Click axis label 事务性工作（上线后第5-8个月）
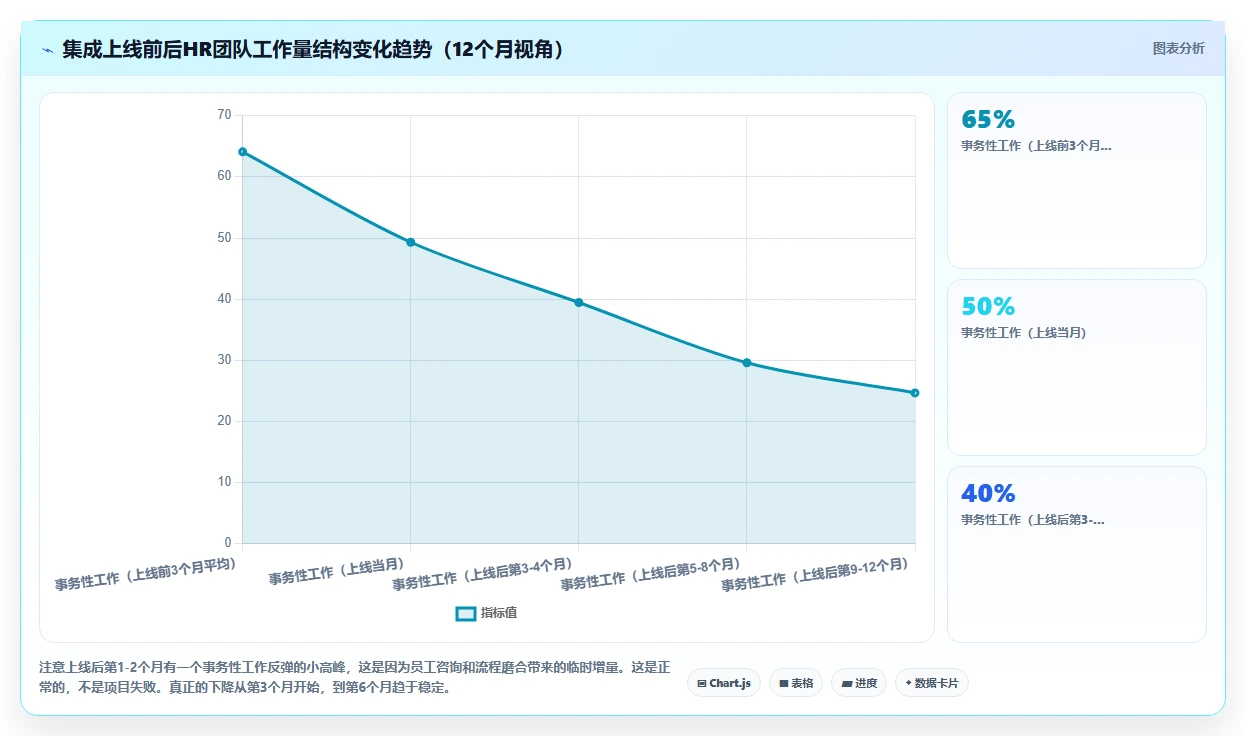 tap(651, 574)
